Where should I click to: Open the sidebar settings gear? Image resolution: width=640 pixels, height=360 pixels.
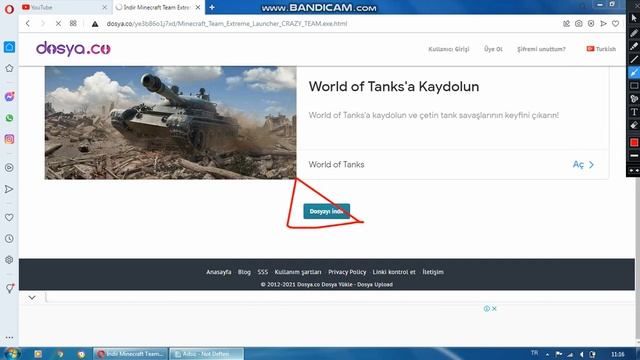(x=9, y=260)
